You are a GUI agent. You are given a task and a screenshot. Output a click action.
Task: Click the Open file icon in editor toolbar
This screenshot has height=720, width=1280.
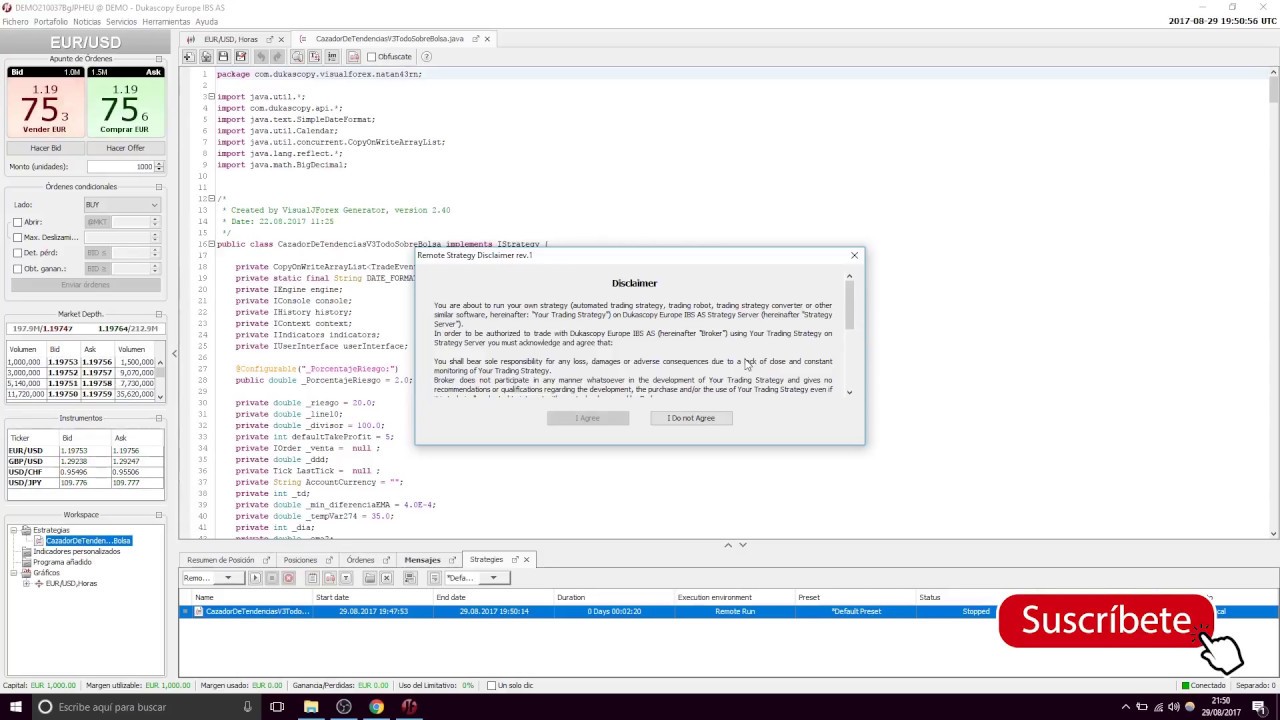206,57
